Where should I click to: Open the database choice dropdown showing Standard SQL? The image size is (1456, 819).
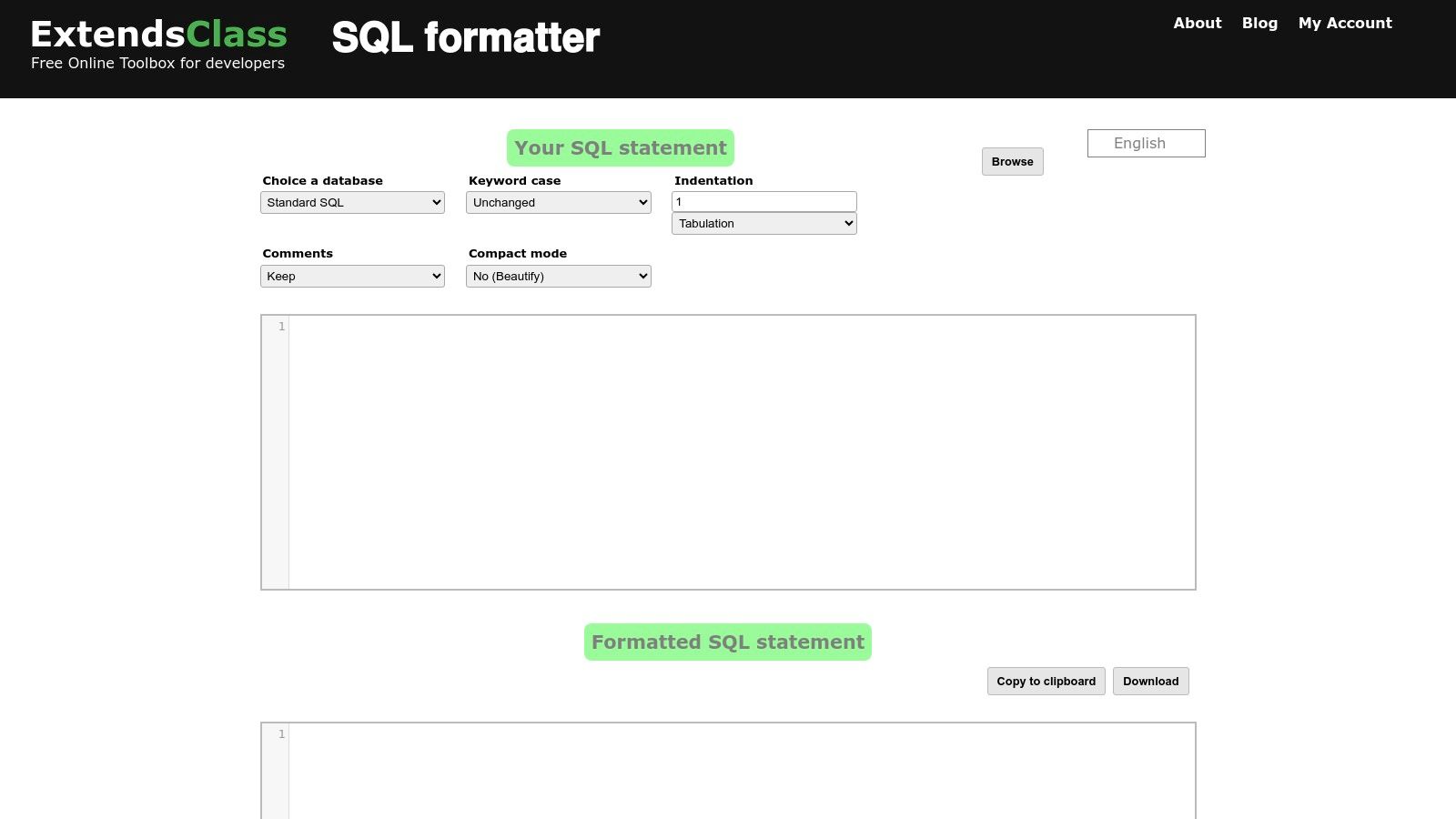coord(352,202)
